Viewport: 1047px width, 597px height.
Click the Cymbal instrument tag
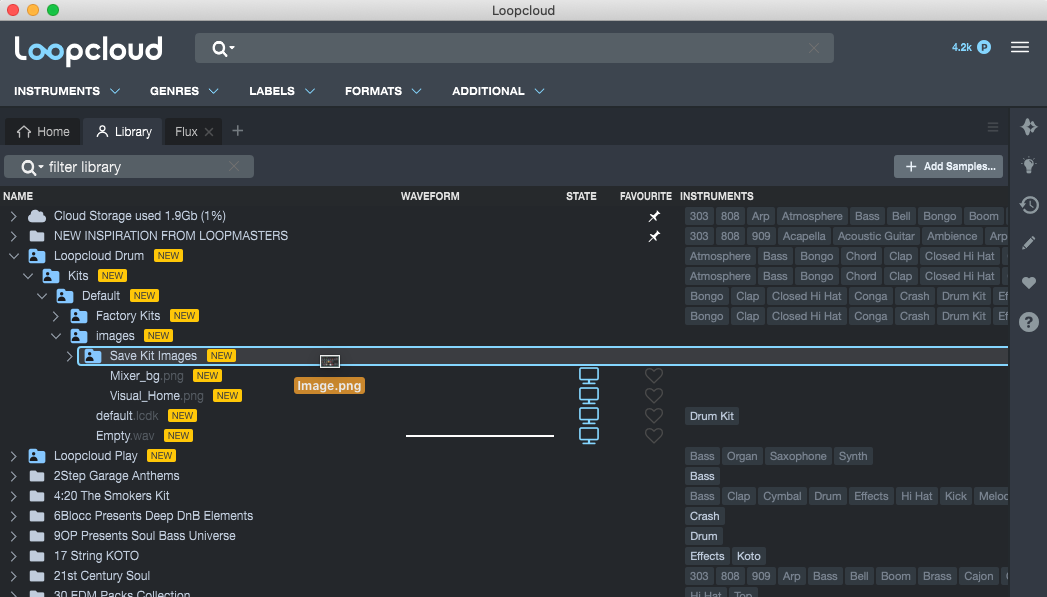coord(782,496)
